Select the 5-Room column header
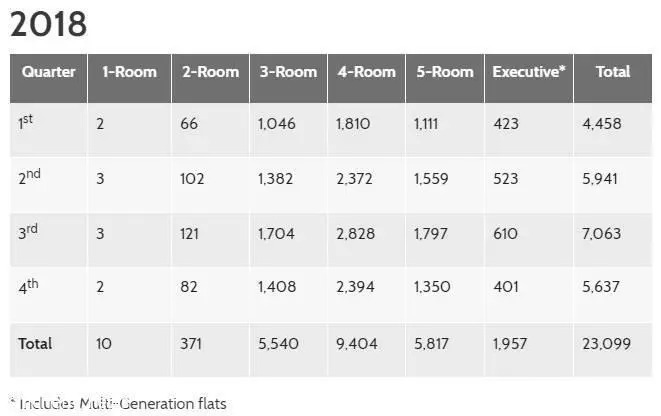The image size is (661, 416). pyautogui.click(x=445, y=72)
